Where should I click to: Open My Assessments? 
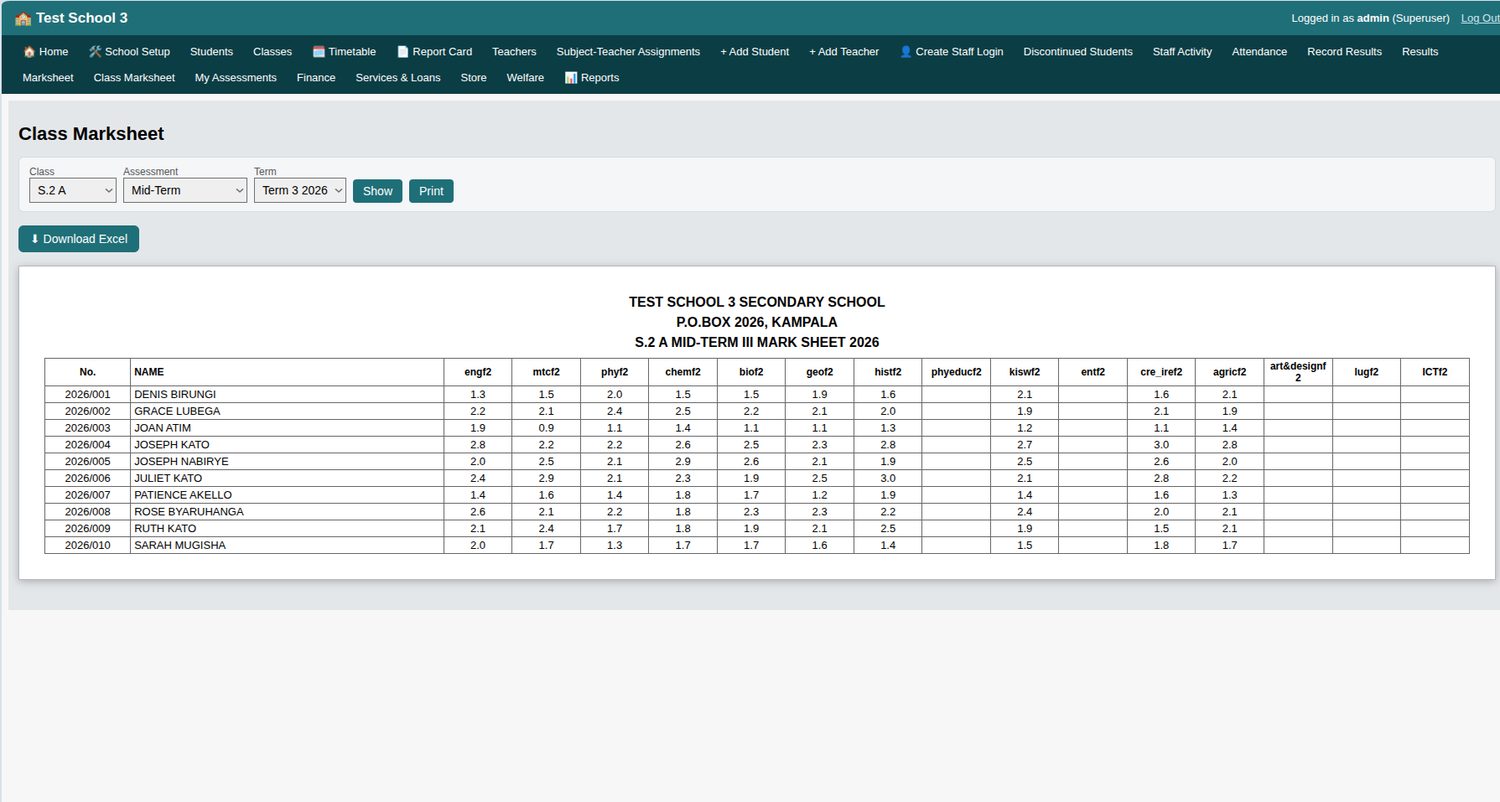point(236,77)
